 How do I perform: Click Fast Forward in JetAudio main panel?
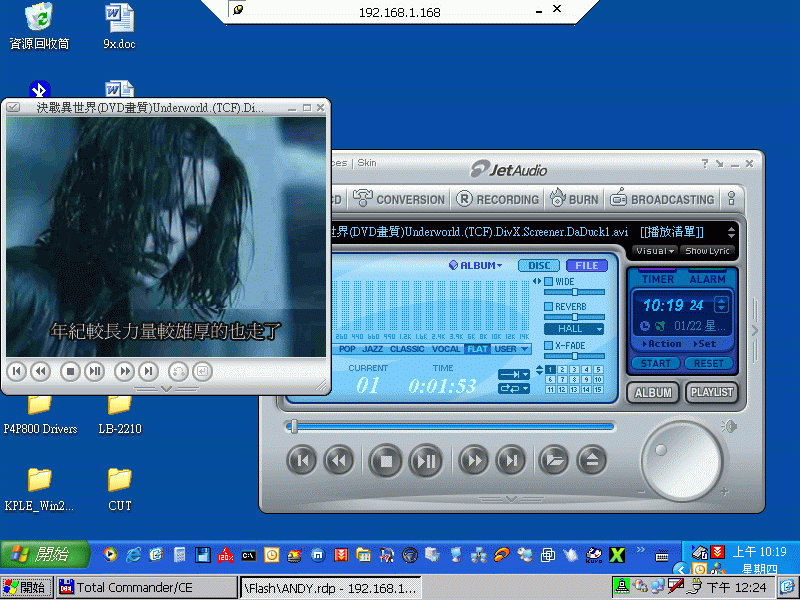tap(474, 461)
